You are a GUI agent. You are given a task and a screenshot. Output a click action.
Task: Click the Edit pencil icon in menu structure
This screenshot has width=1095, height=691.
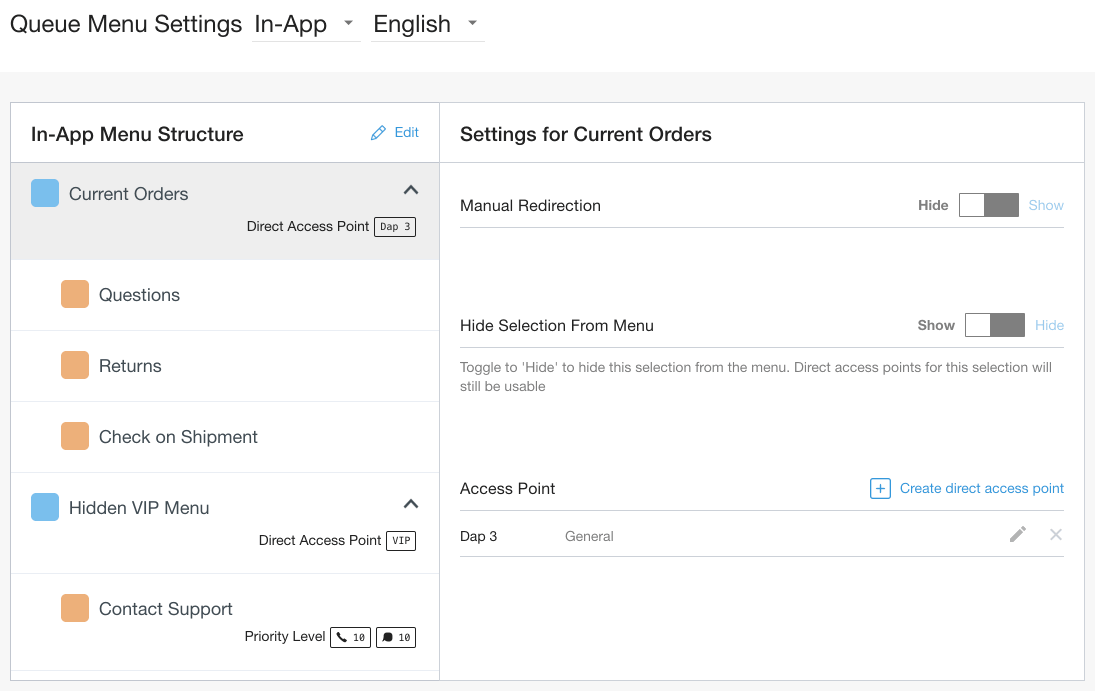coord(378,133)
